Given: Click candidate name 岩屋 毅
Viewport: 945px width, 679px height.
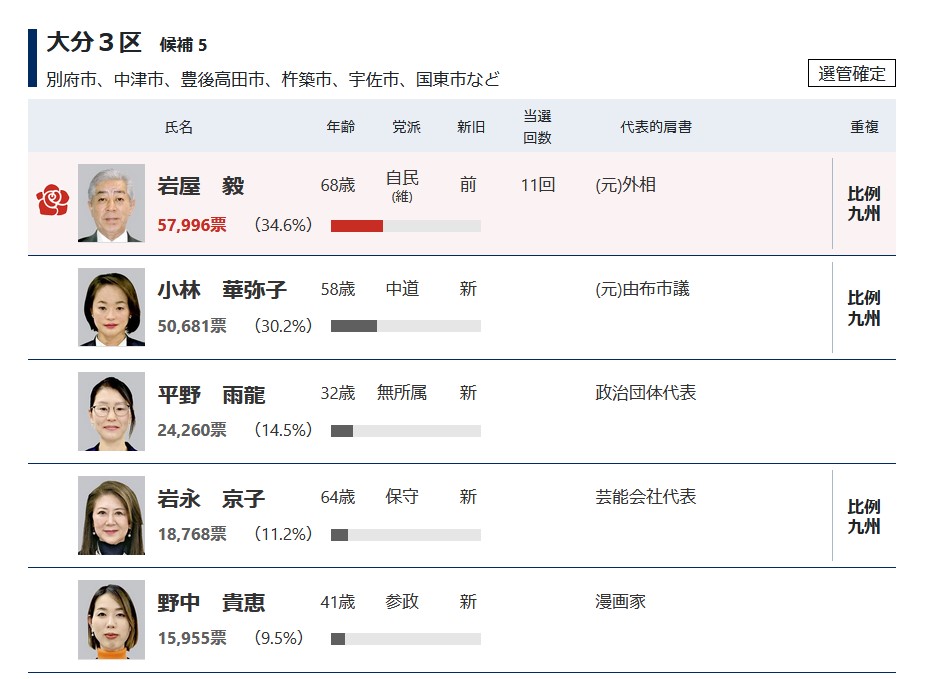Looking at the screenshot, I should 201,186.
